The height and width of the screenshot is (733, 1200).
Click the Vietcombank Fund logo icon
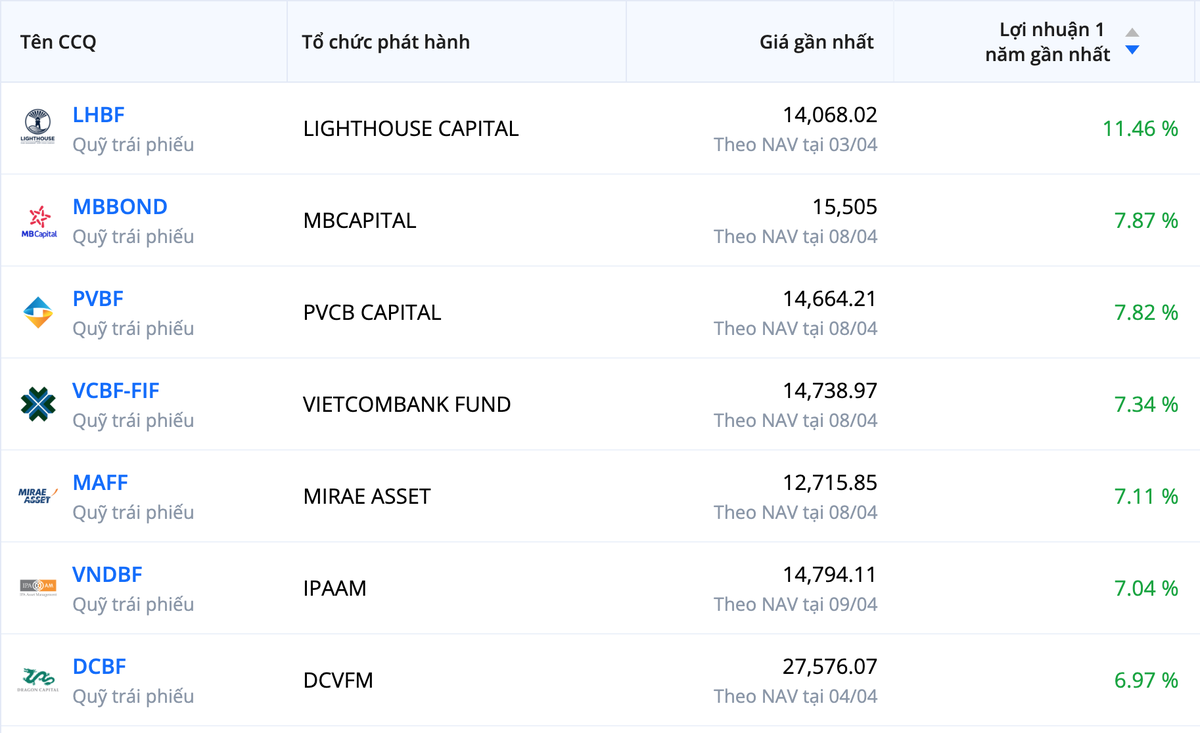tap(38, 404)
